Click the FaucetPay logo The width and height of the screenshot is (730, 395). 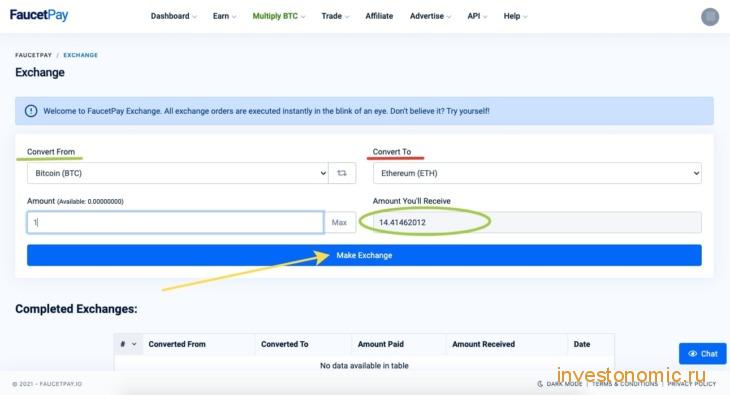tap(39, 15)
